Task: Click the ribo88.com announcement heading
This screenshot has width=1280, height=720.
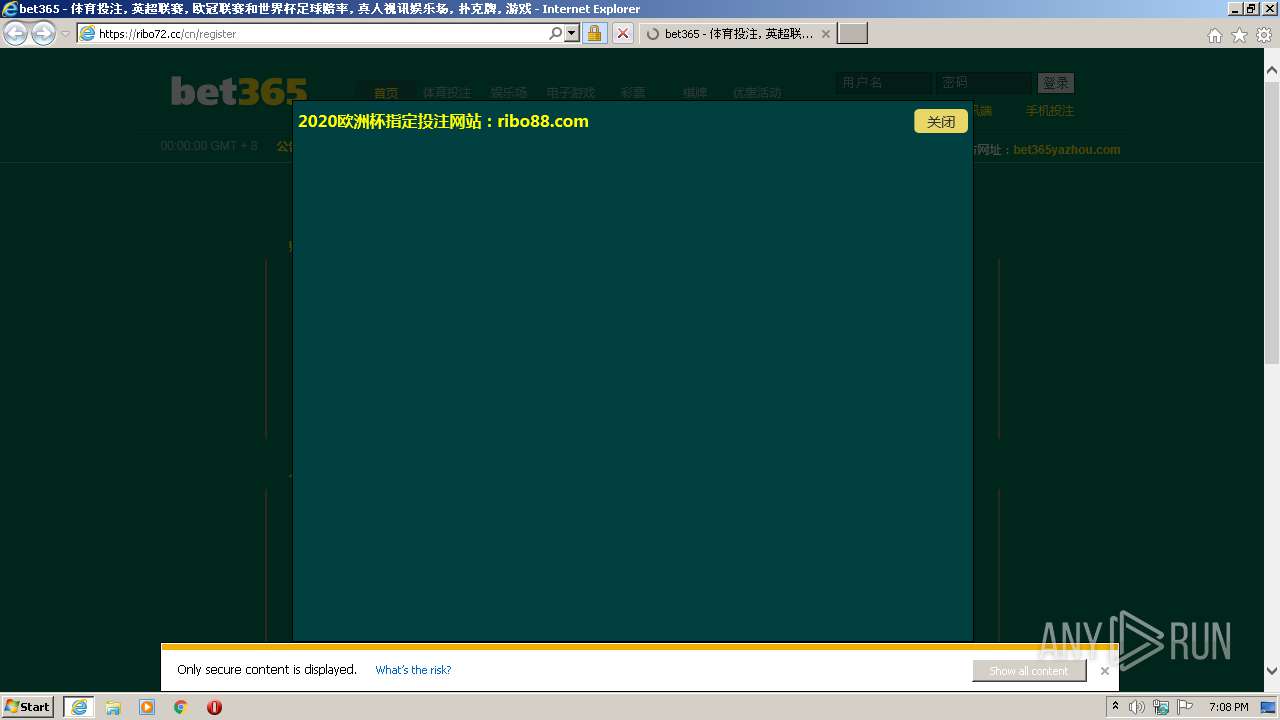Action: tap(443, 121)
